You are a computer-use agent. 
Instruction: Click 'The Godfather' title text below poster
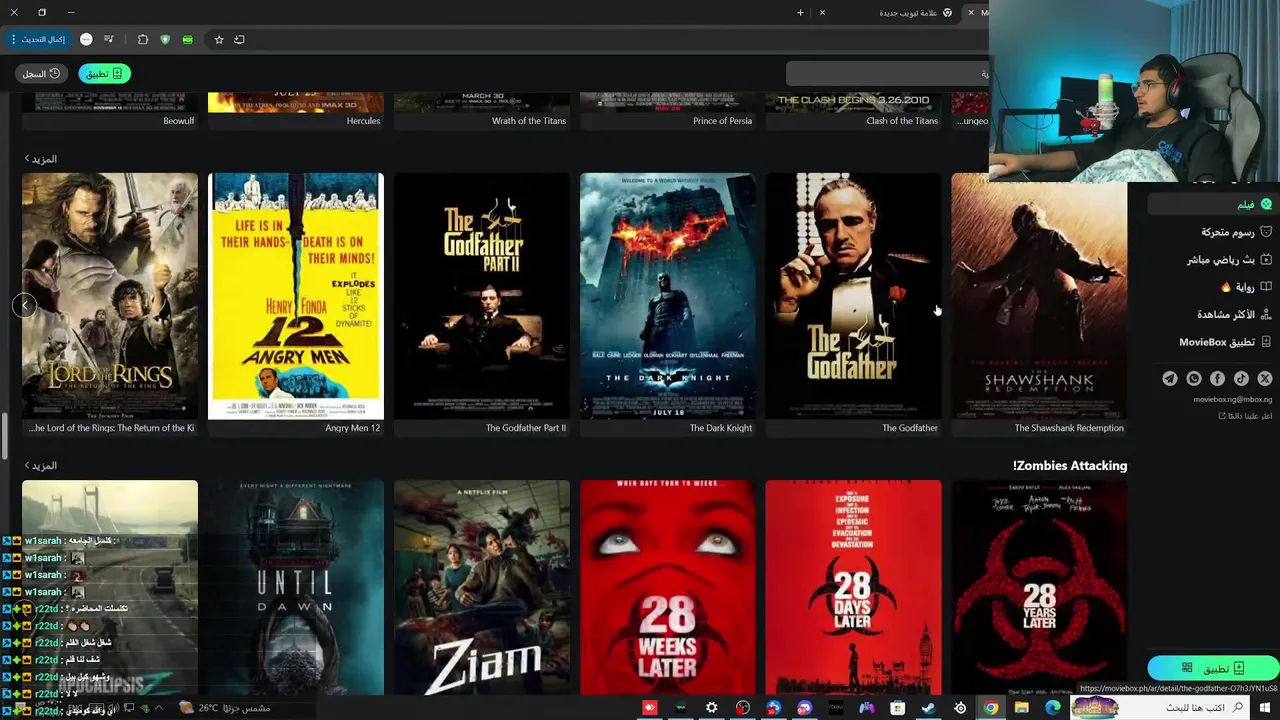910,428
